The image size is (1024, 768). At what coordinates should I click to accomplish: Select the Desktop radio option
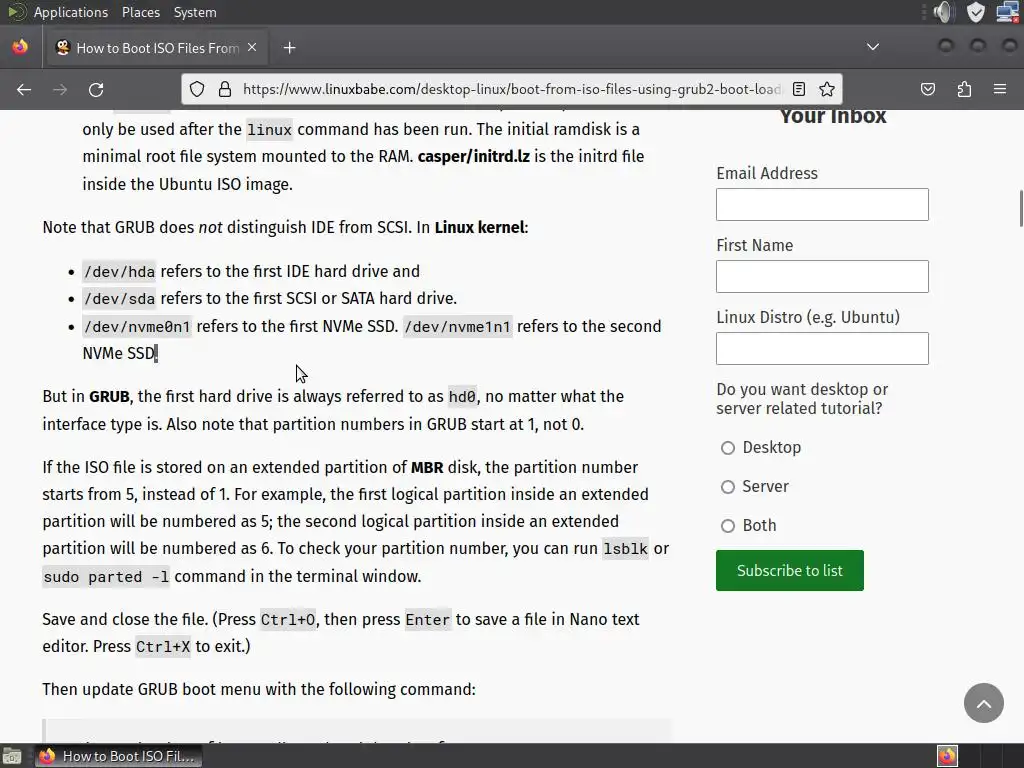point(728,447)
